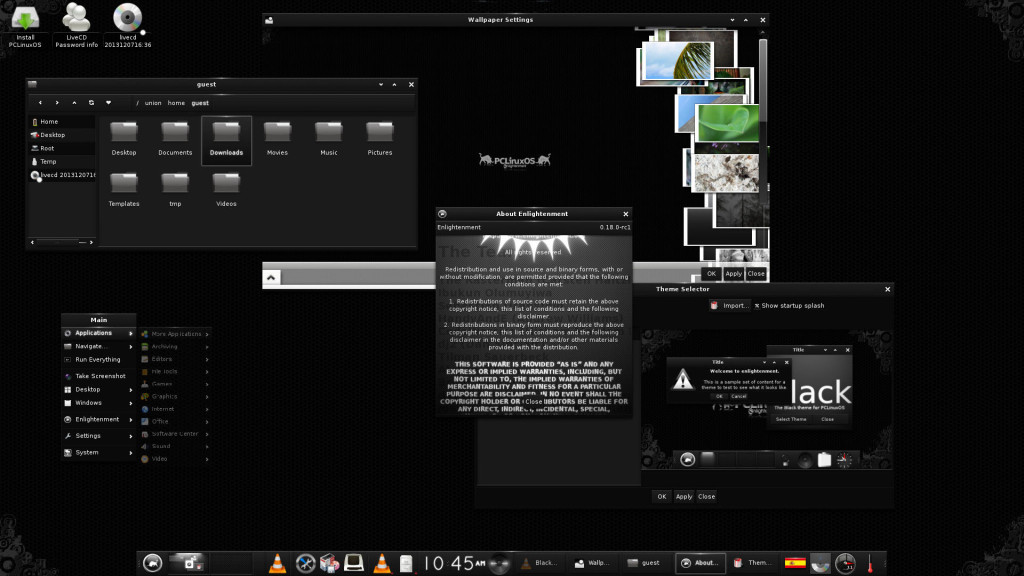Expand the Graphics applications category
This screenshot has height=576, width=1024.
tap(175, 396)
